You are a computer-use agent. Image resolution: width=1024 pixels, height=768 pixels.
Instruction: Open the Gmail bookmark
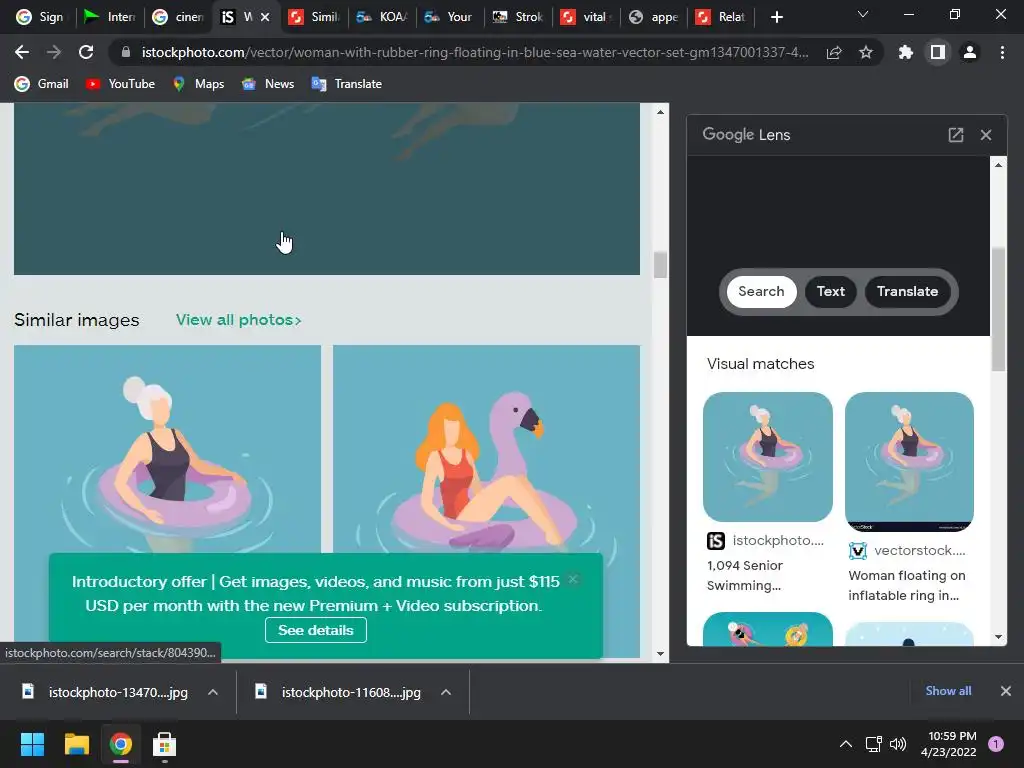[x=42, y=84]
